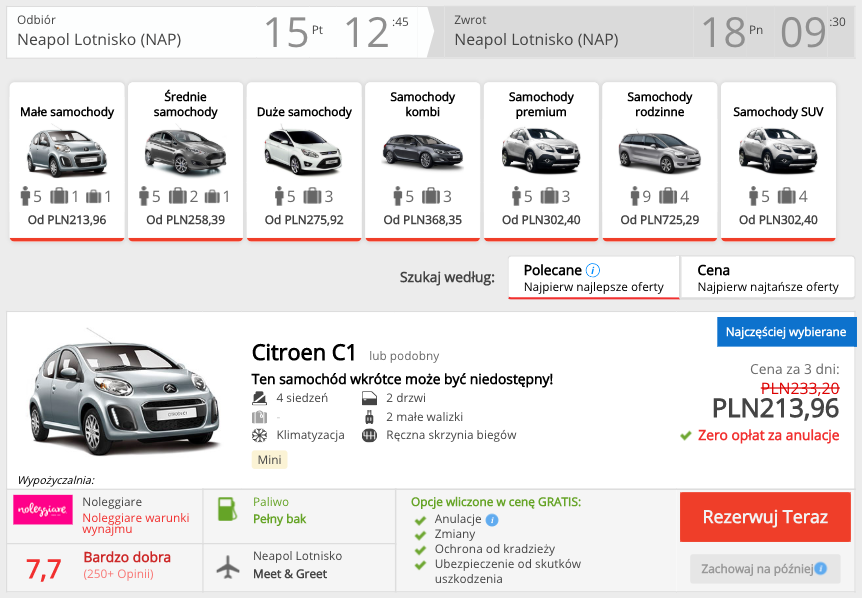The width and height of the screenshot is (862, 598).
Task: Click the checkmark beside Zmiany
Action: (x=421, y=534)
